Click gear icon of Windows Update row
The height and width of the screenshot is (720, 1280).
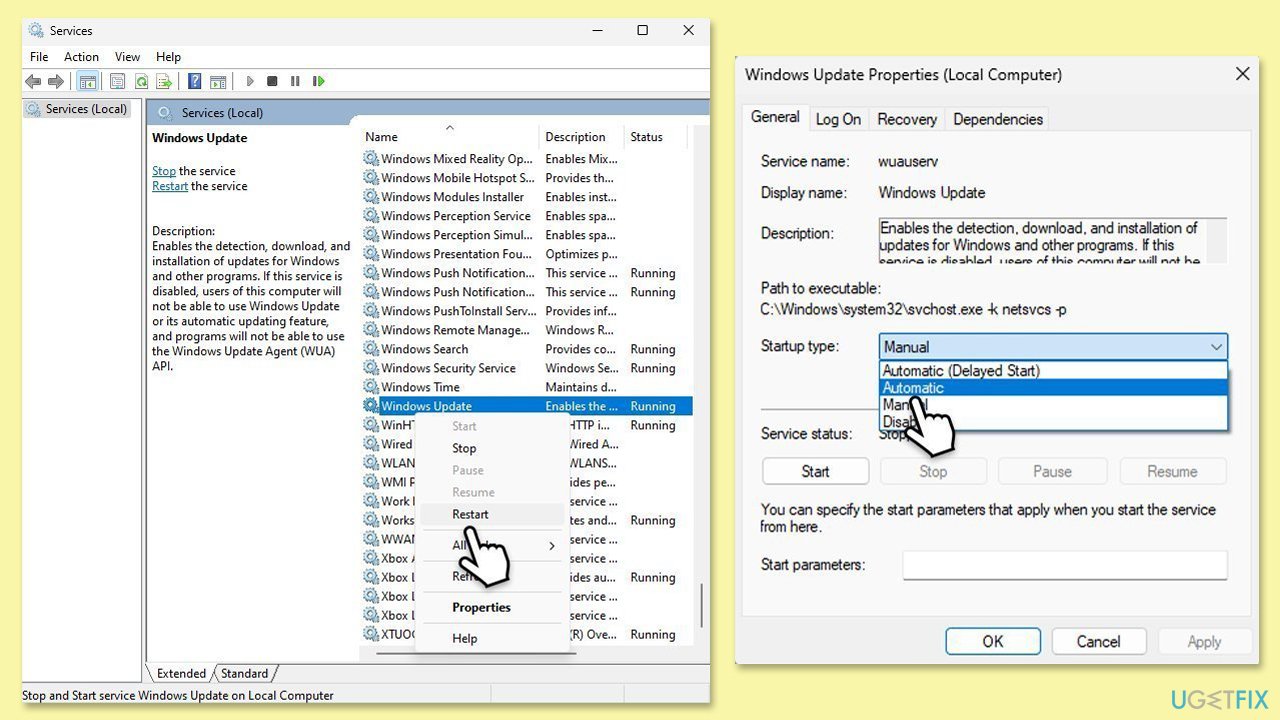pos(371,406)
